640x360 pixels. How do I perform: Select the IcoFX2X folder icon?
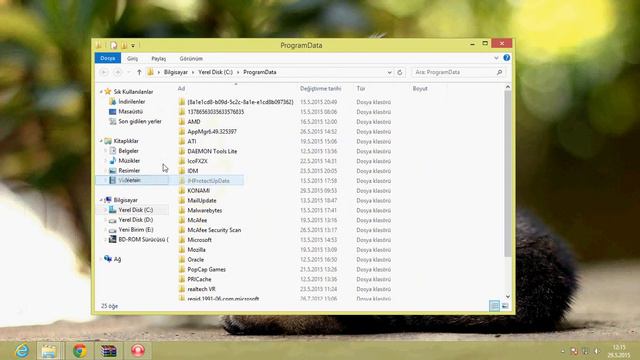tap(182, 161)
